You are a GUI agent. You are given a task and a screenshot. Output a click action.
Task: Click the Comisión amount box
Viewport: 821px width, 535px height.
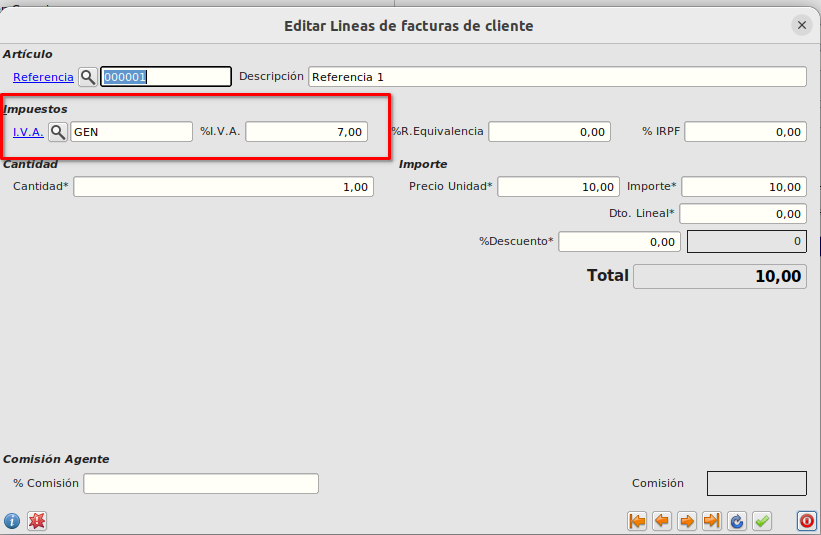point(757,483)
